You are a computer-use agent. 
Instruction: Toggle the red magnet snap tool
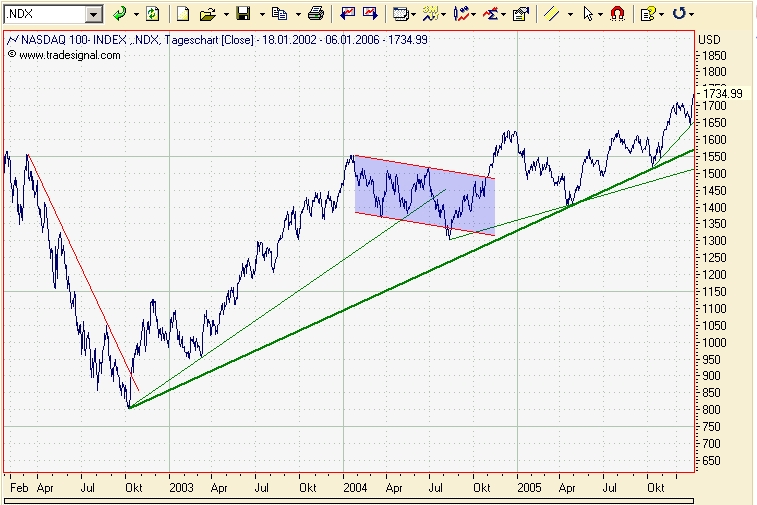[617, 14]
